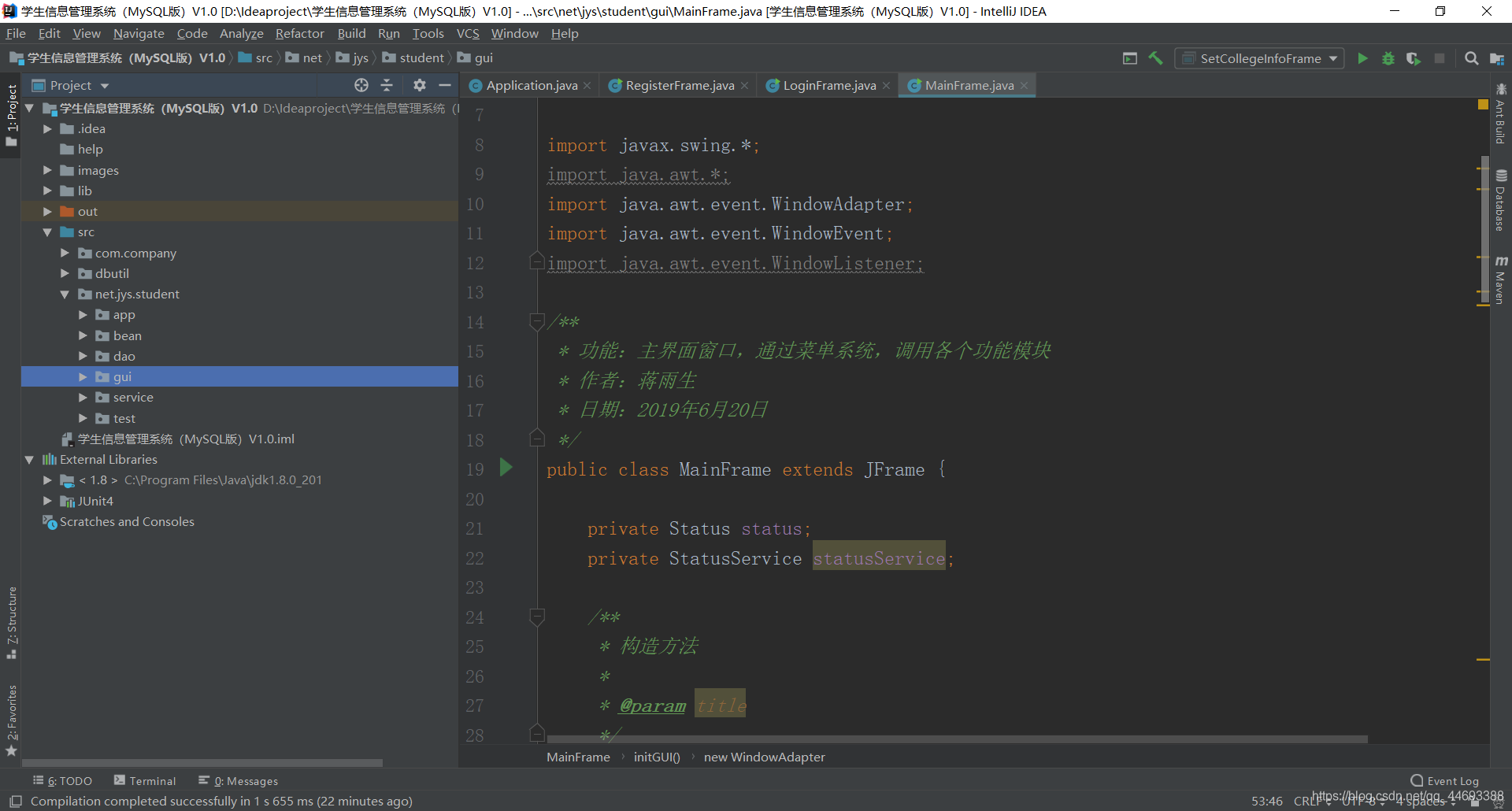Screen dimensions: 1512x811
Task: Toggle the Structure tool window
Action: [11, 622]
